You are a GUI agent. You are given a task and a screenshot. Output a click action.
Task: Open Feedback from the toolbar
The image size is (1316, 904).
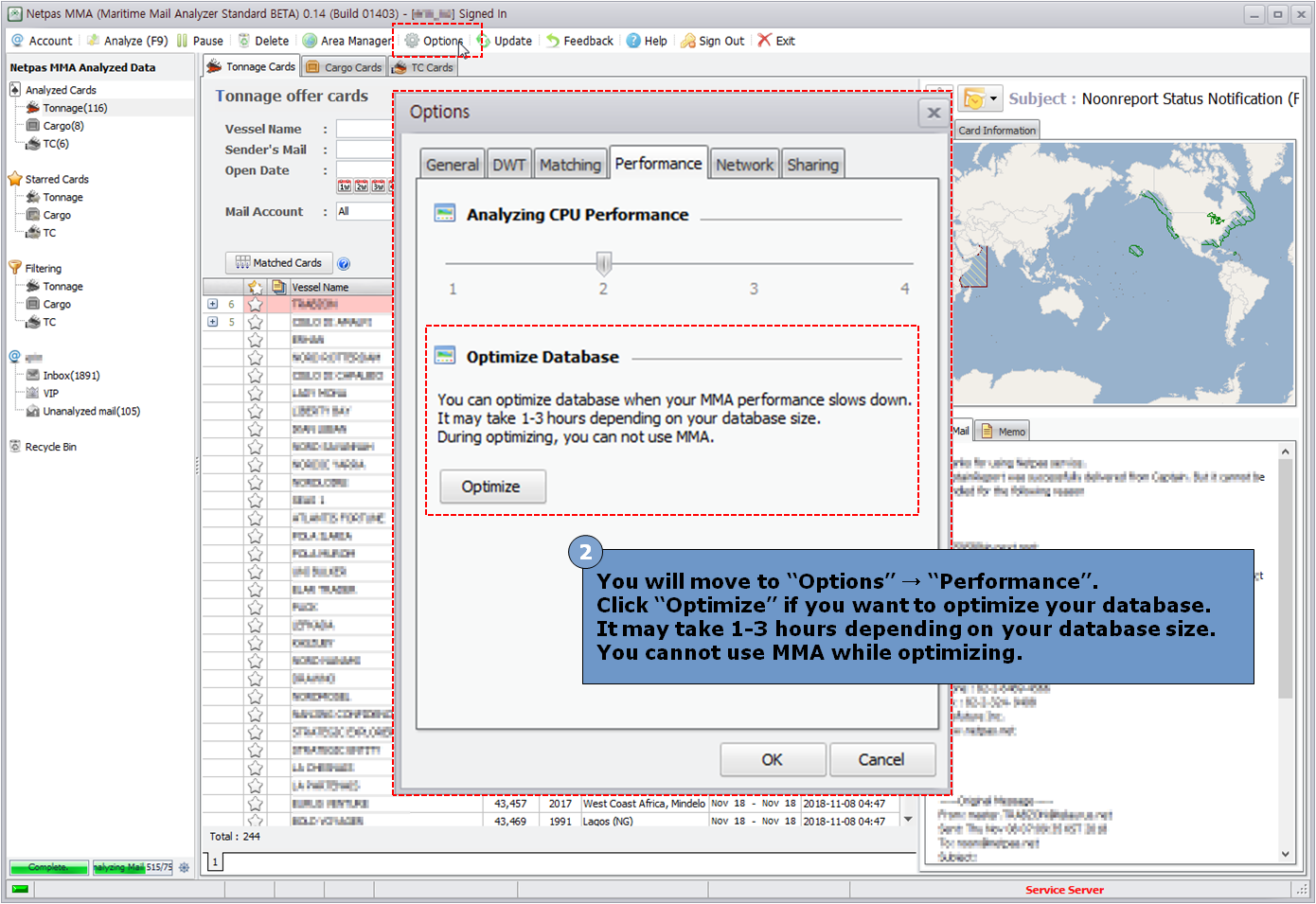(579, 41)
